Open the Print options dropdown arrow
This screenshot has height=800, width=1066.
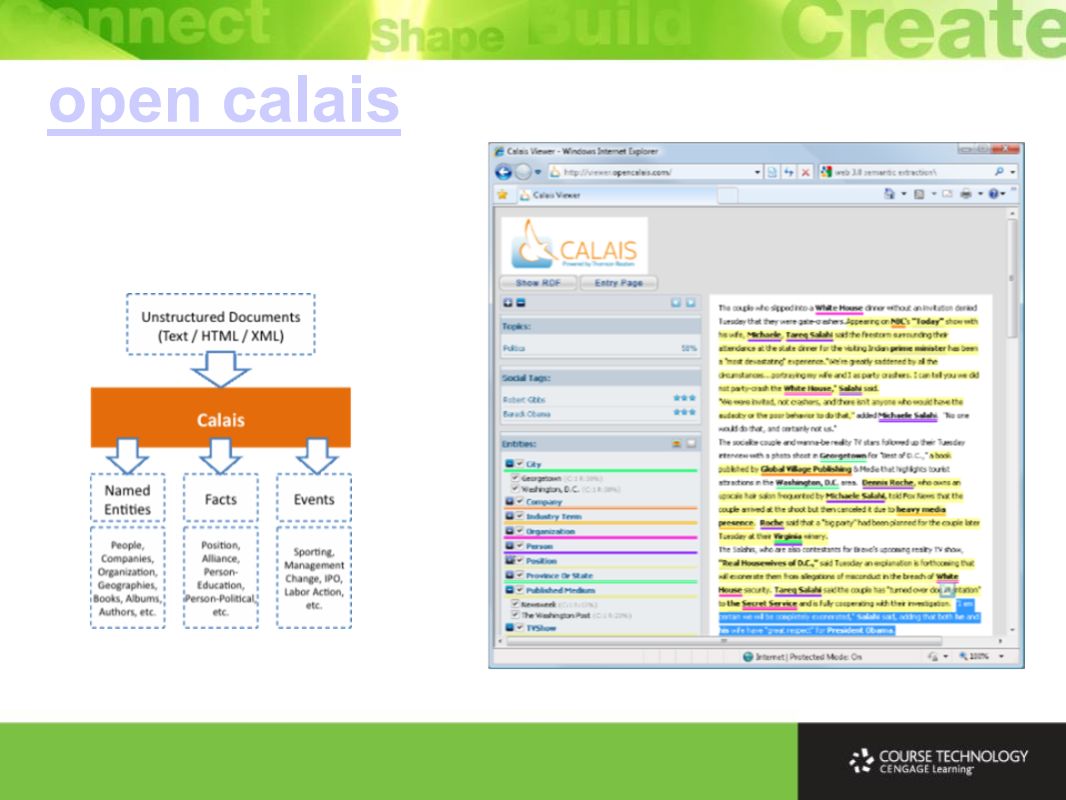980,194
